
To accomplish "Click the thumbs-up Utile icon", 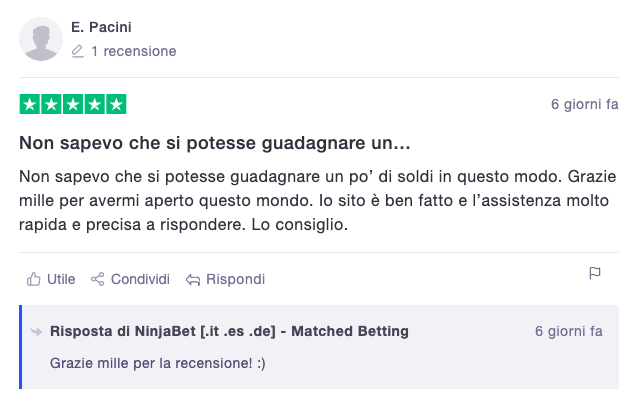I will coord(34,279).
